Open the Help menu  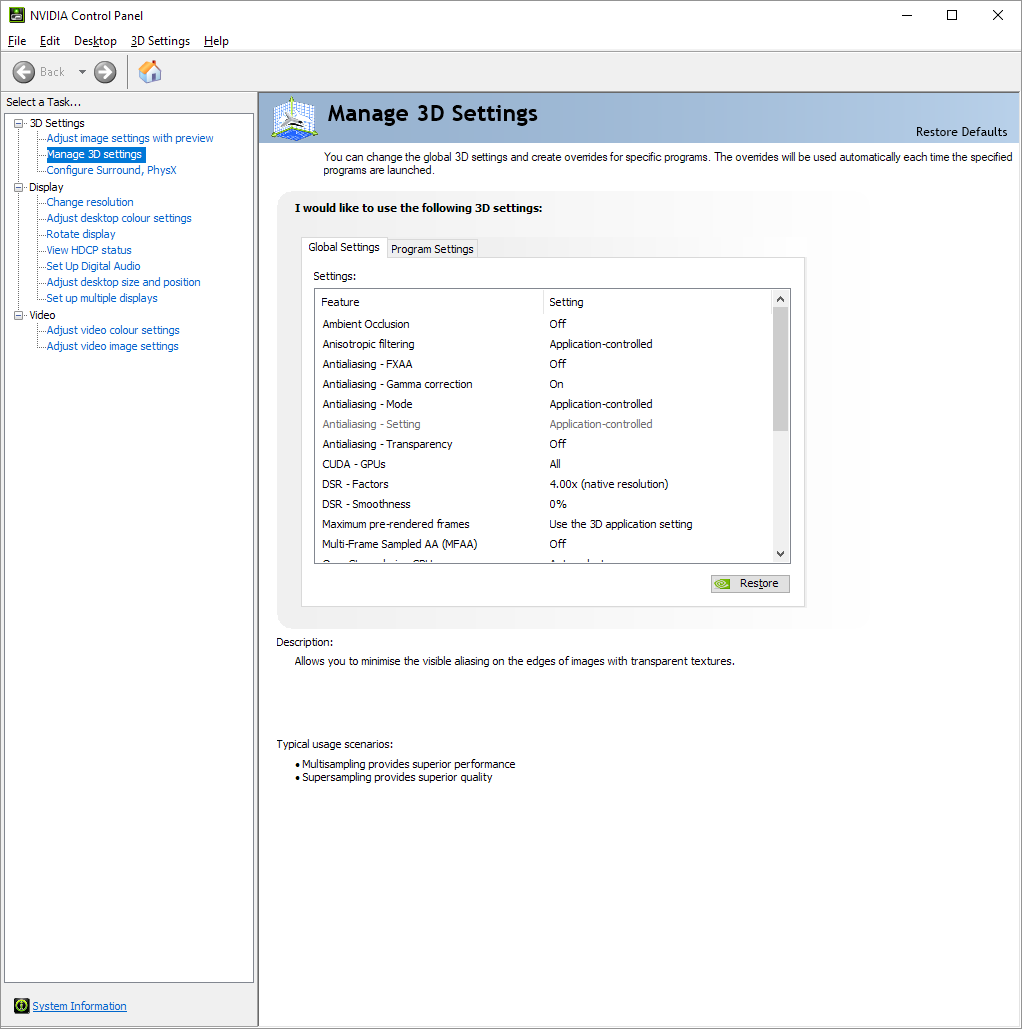[216, 41]
